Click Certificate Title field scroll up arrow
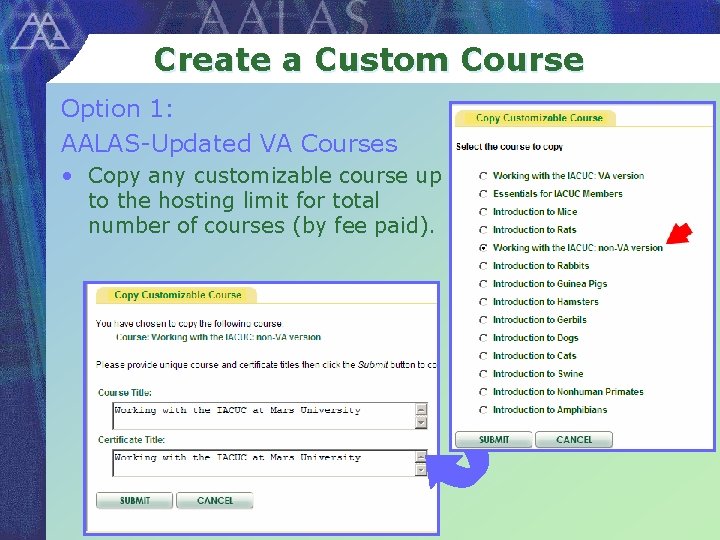The height and width of the screenshot is (540, 720). pos(421,456)
